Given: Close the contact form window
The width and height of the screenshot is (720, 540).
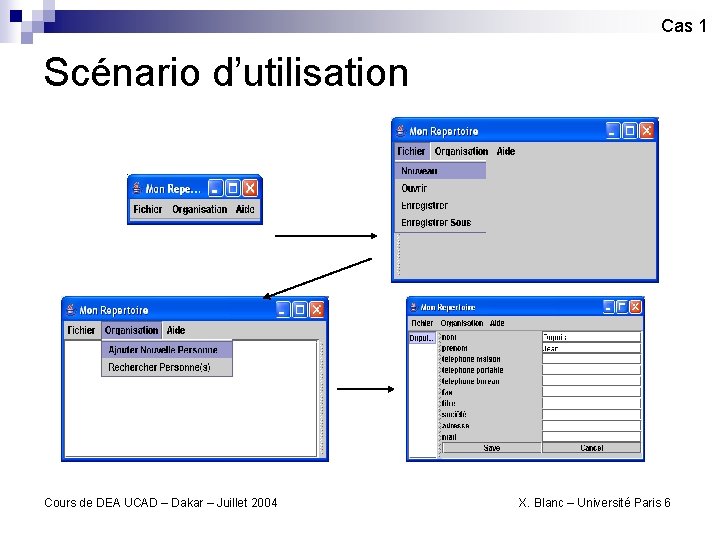Looking at the screenshot, I should point(635,307).
